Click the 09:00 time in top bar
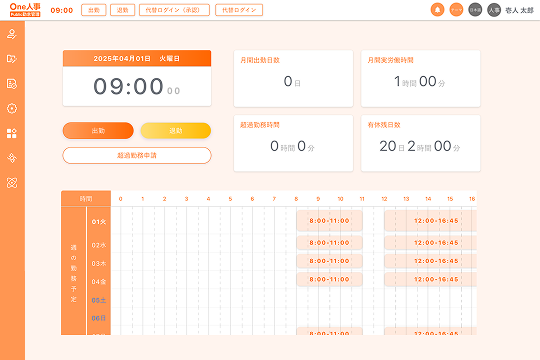 coord(62,10)
